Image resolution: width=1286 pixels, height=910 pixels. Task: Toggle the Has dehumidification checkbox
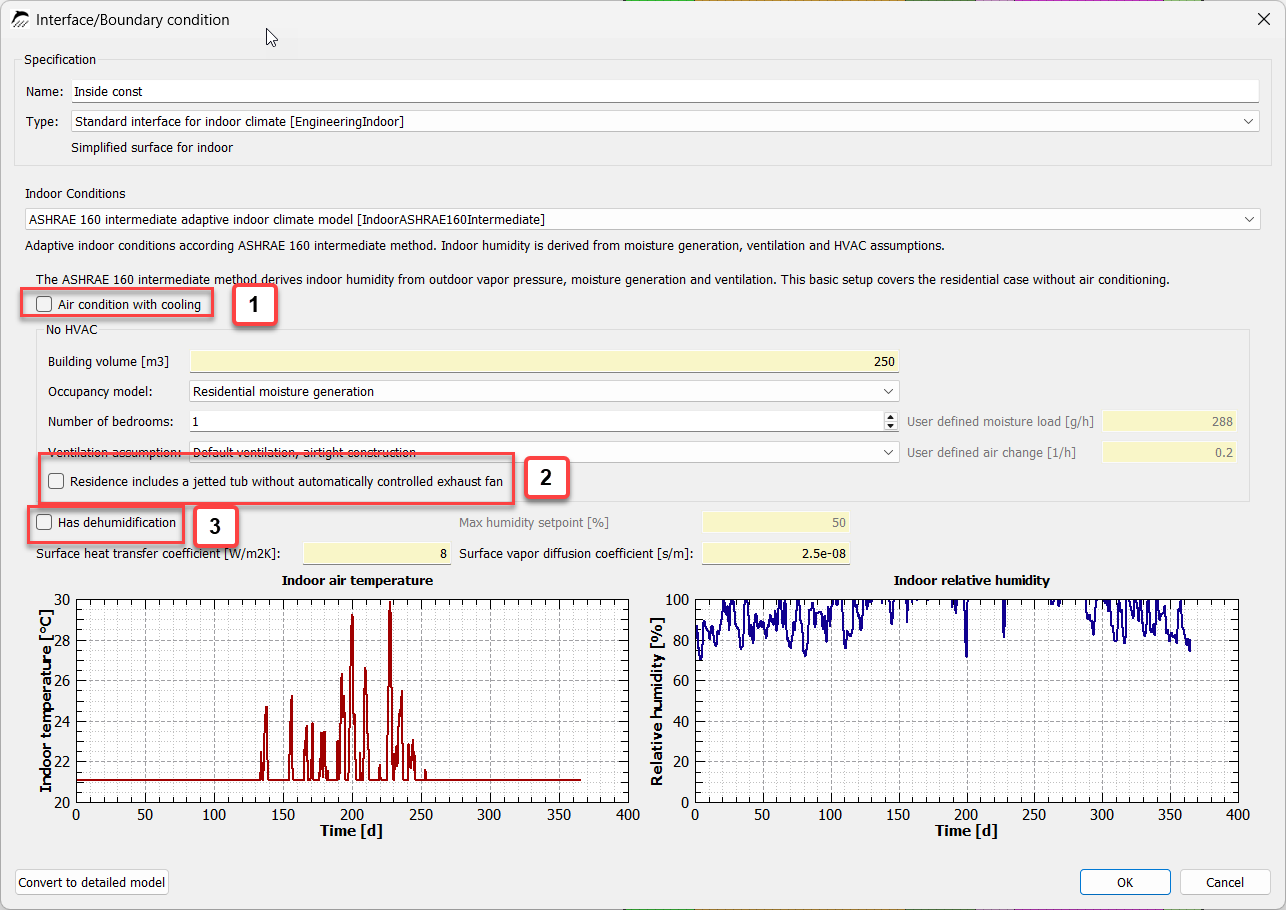[x=44, y=522]
